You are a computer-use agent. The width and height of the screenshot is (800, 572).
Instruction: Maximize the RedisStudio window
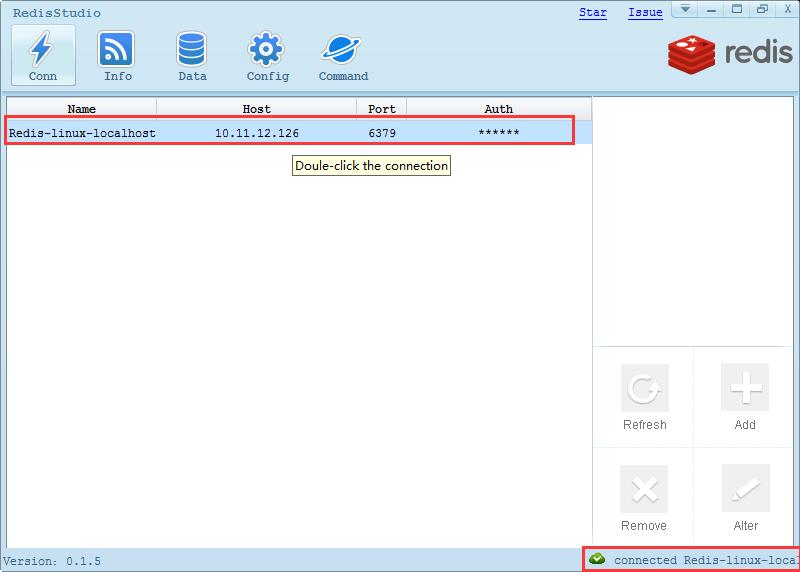(737, 9)
